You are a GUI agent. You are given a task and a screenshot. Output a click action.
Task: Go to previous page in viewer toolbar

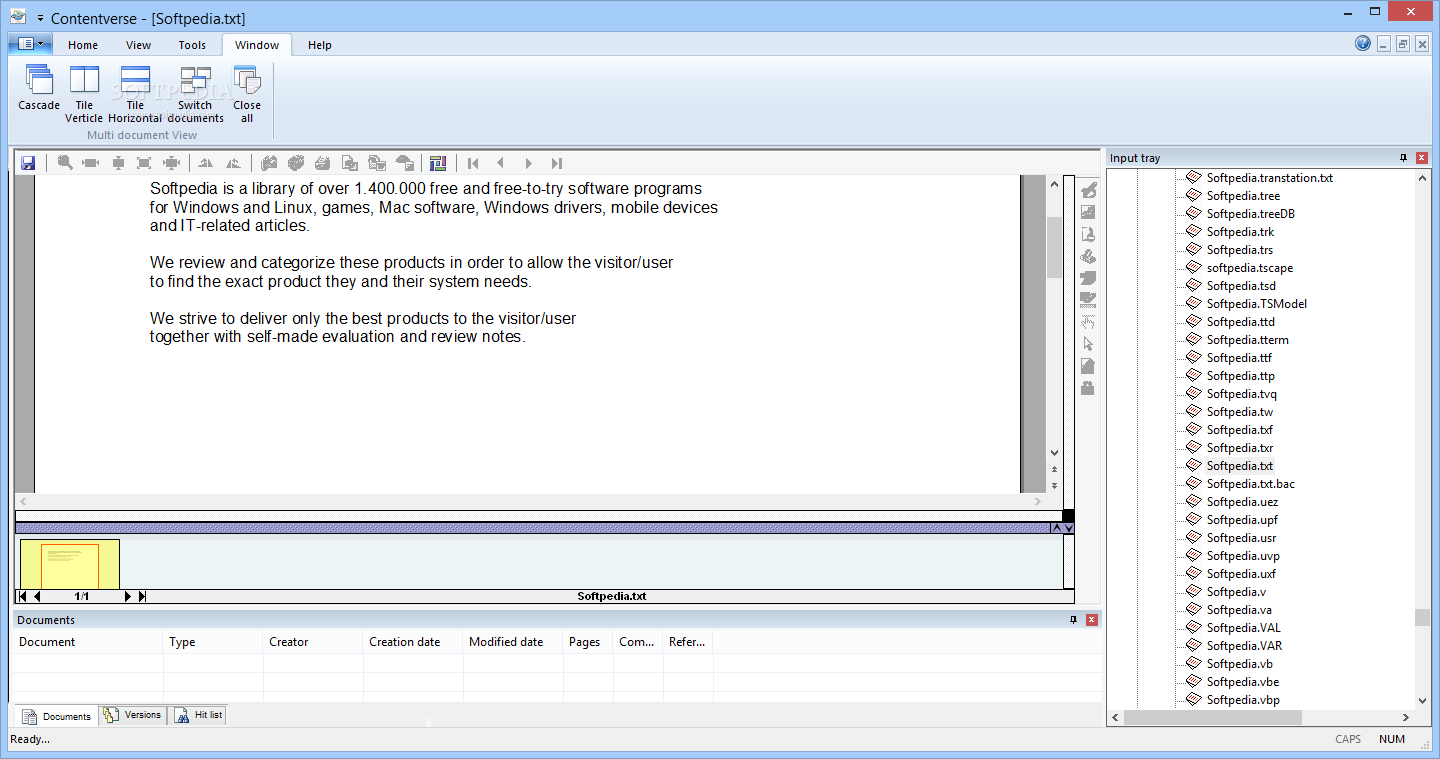[x=501, y=163]
